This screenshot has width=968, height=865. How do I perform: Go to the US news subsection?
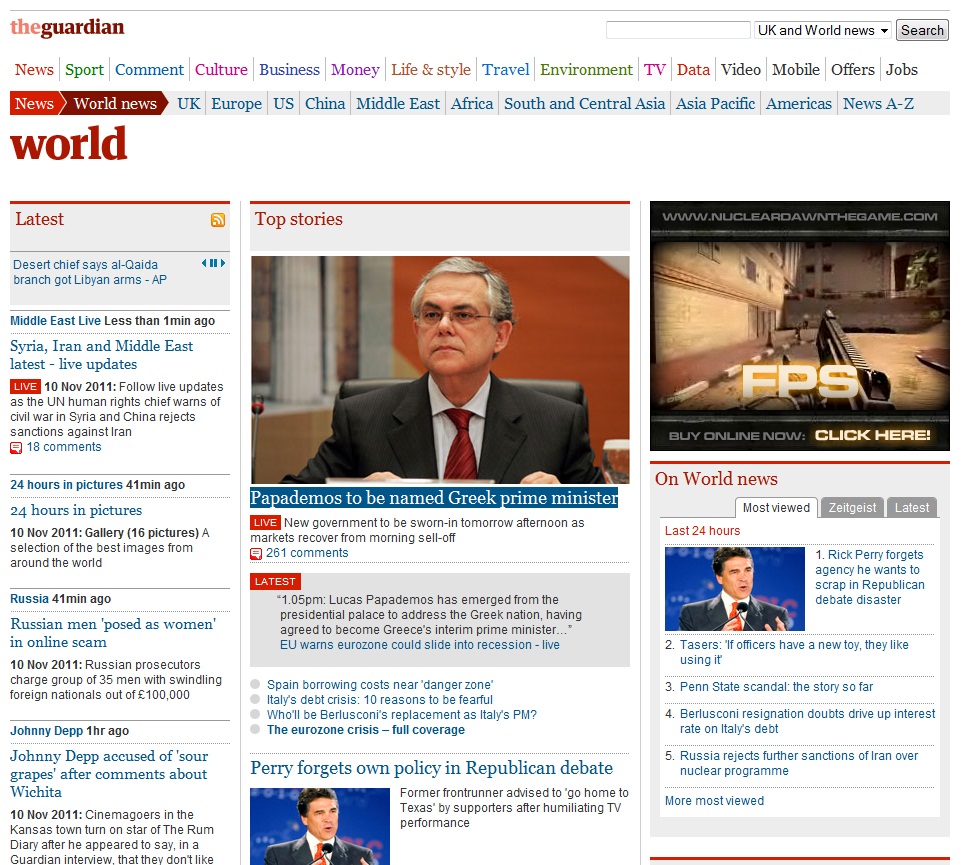click(283, 104)
